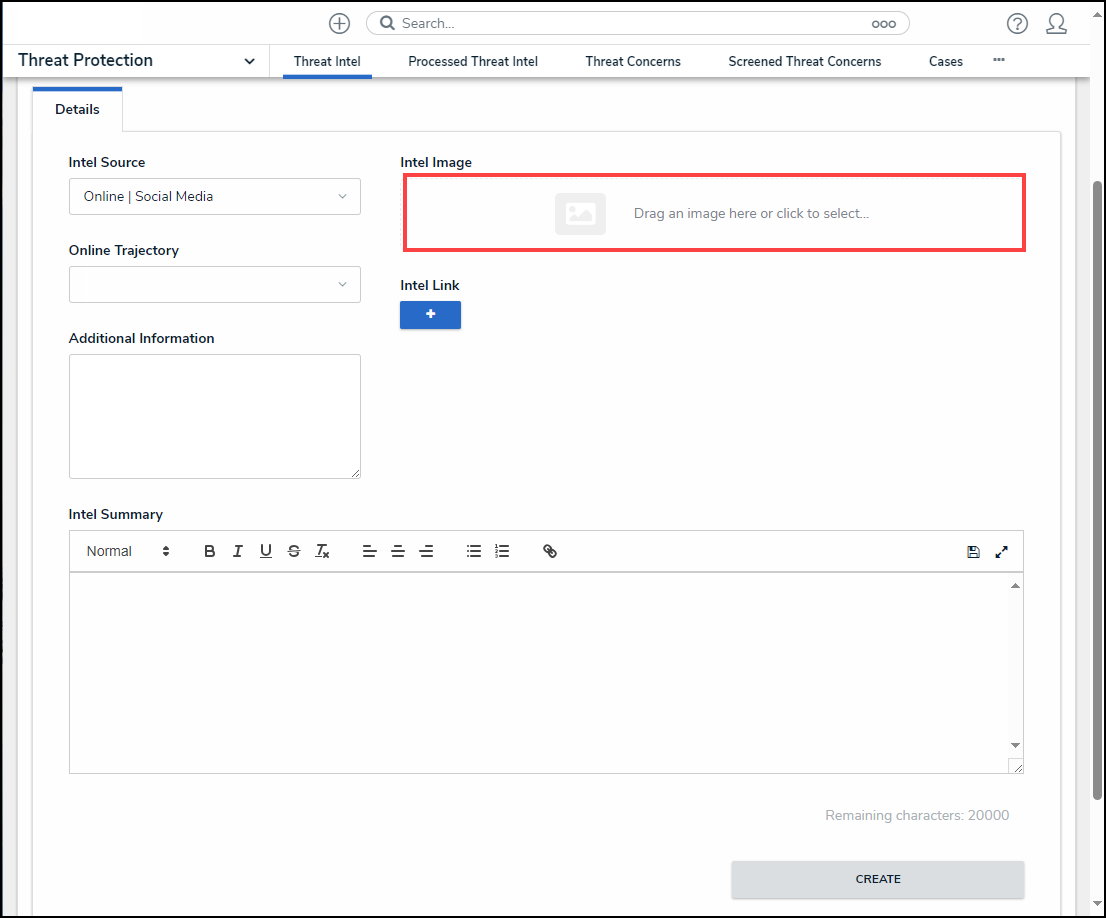Open the Processed Threat Intel tab
Image resolution: width=1106 pixels, height=918 pixels.
click(473, 62)
